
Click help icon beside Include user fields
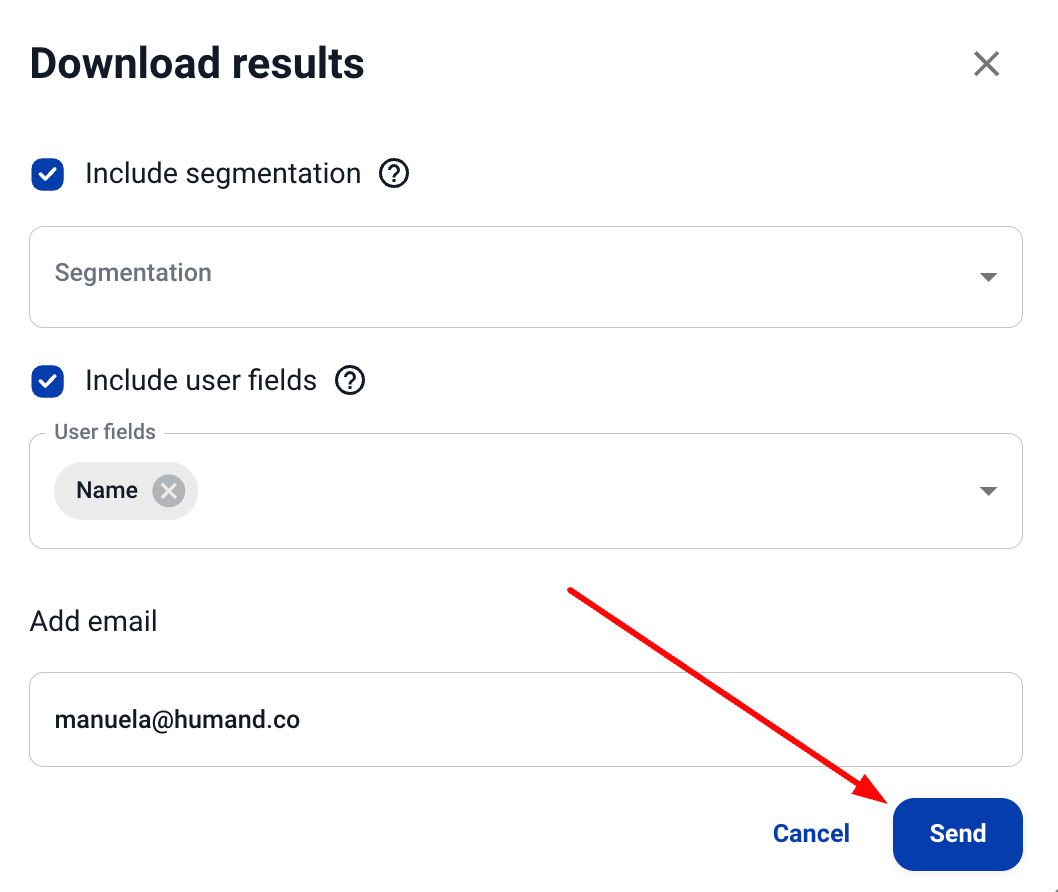(350, 381)
